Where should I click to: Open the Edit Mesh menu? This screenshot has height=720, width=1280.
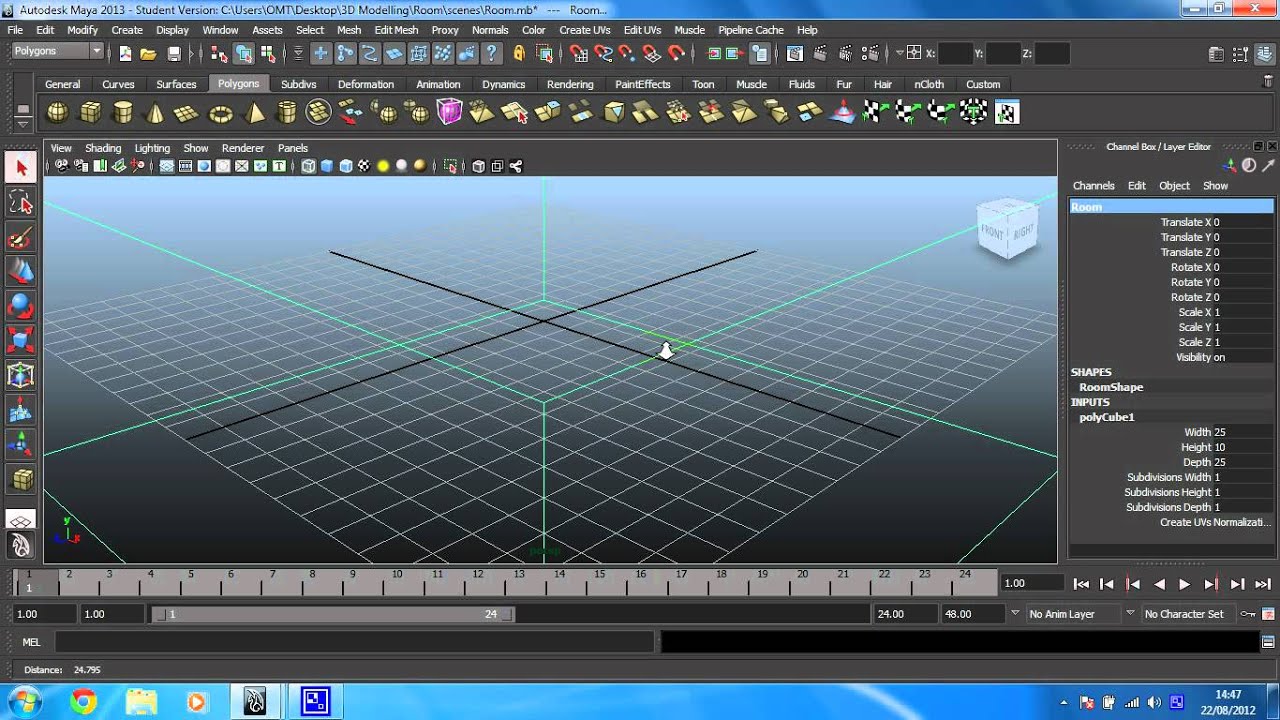[396, 30]
